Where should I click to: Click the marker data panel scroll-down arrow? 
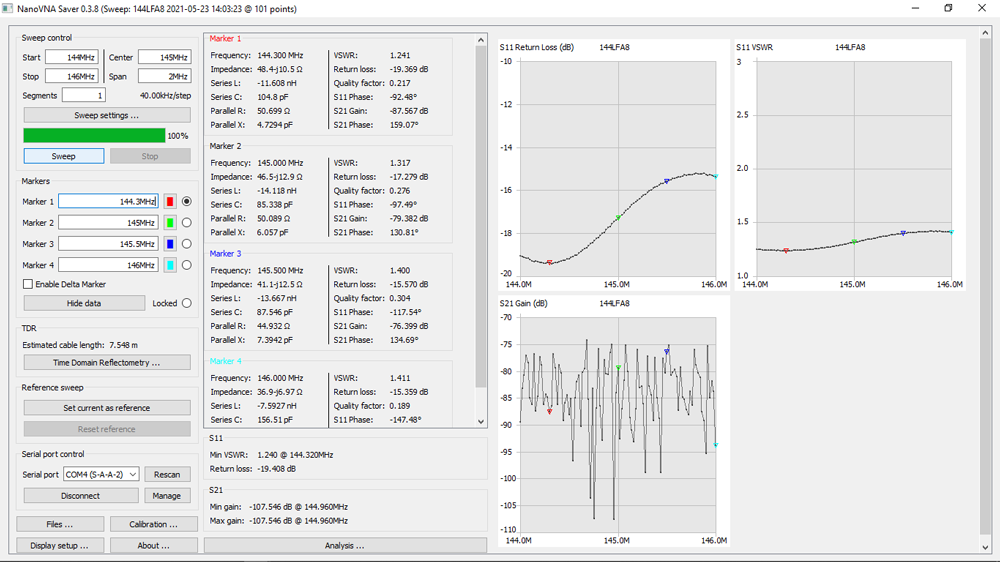point(481,422)
